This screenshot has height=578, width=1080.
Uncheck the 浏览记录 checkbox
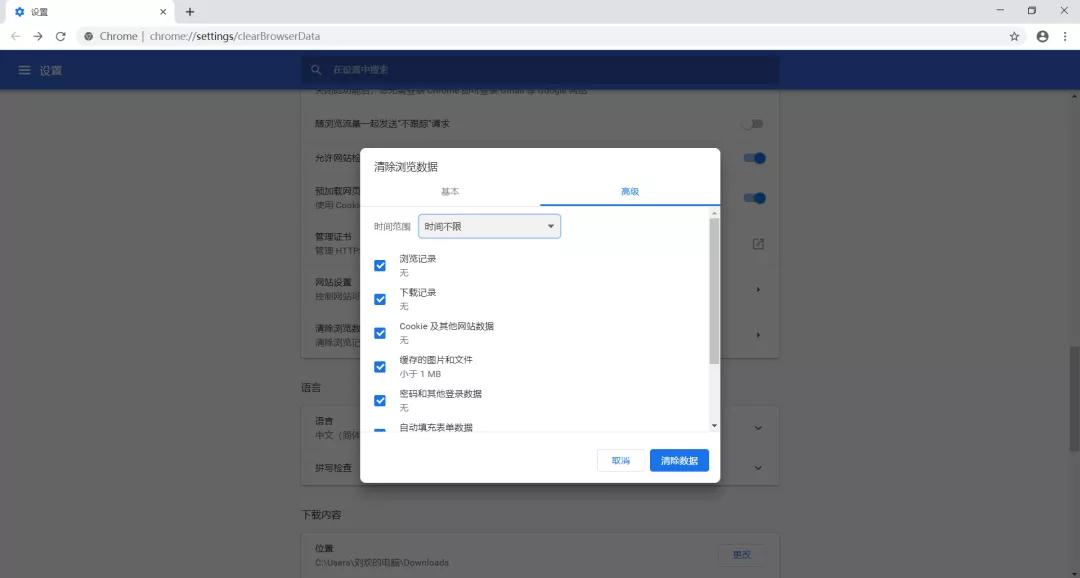tap(380, 265)
